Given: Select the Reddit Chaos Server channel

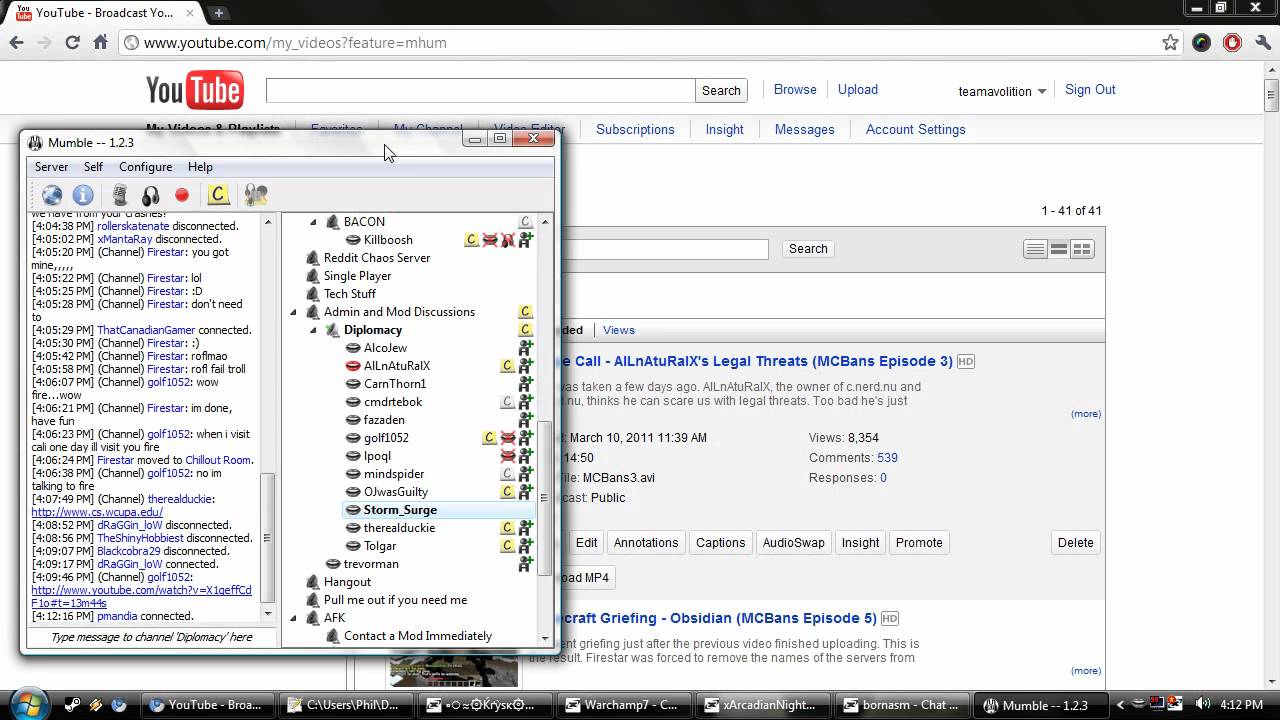Looking at the screenshot, I should (x=377, y=258).
